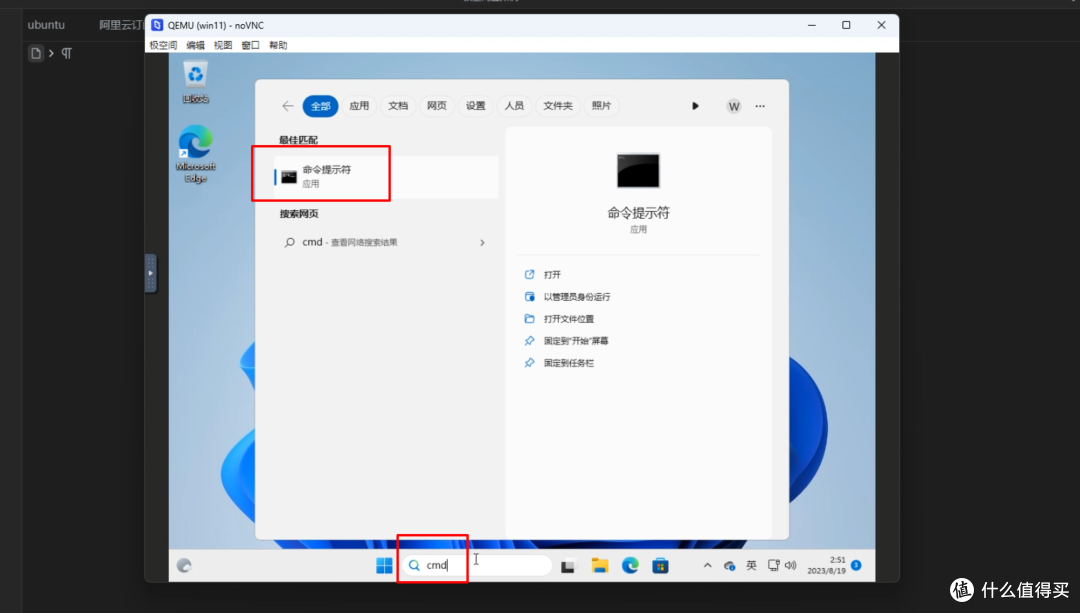Click the search magnifier in the taskbar box
Screen dimensions: 1080x613
(x=414, y=565)
